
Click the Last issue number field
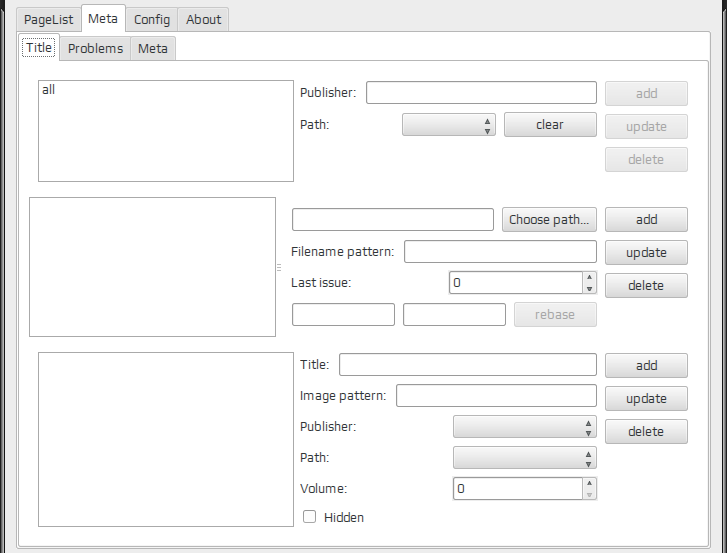tap(516, 283)
